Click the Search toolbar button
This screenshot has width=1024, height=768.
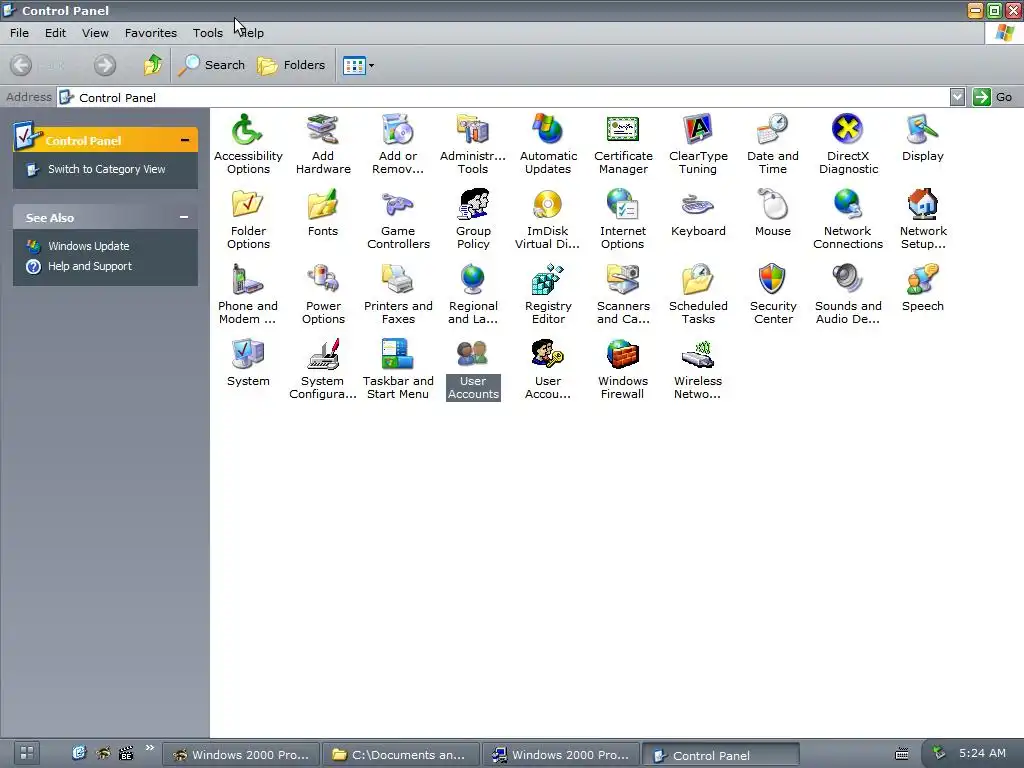click(x=212, y=65)
